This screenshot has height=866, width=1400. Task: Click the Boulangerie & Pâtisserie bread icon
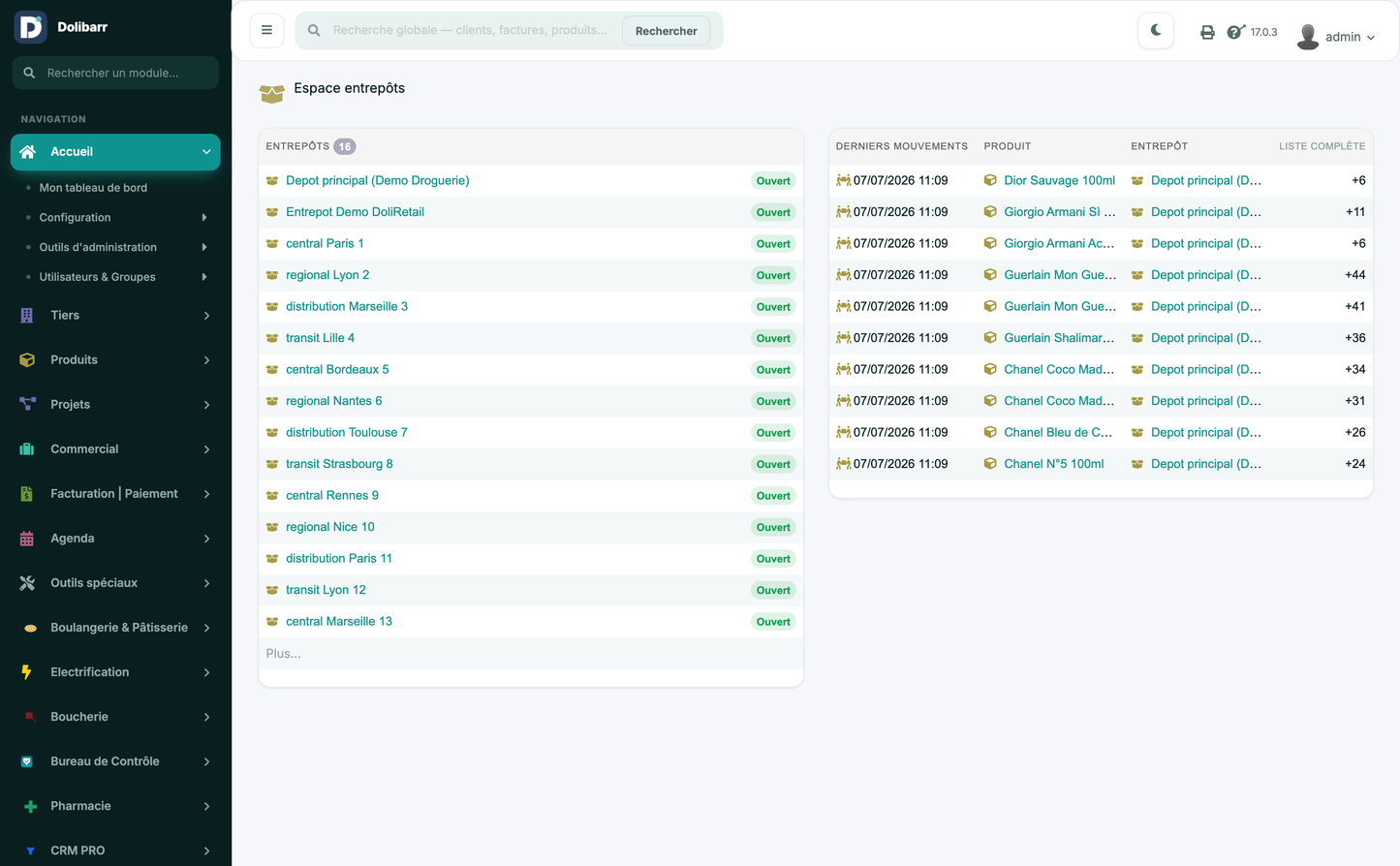pyautogui.click(x=31, y=628)
